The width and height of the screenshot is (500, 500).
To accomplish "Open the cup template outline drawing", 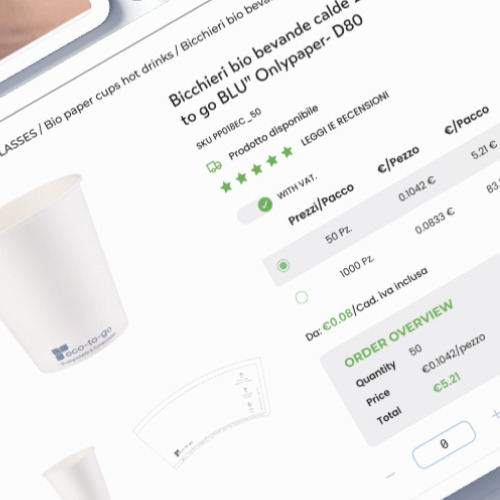I will coord(203,413).
